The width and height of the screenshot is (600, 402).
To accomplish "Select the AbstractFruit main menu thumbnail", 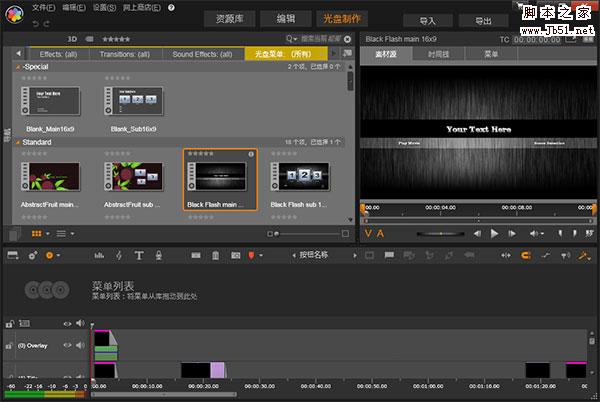I will click(x=50, y=178).
